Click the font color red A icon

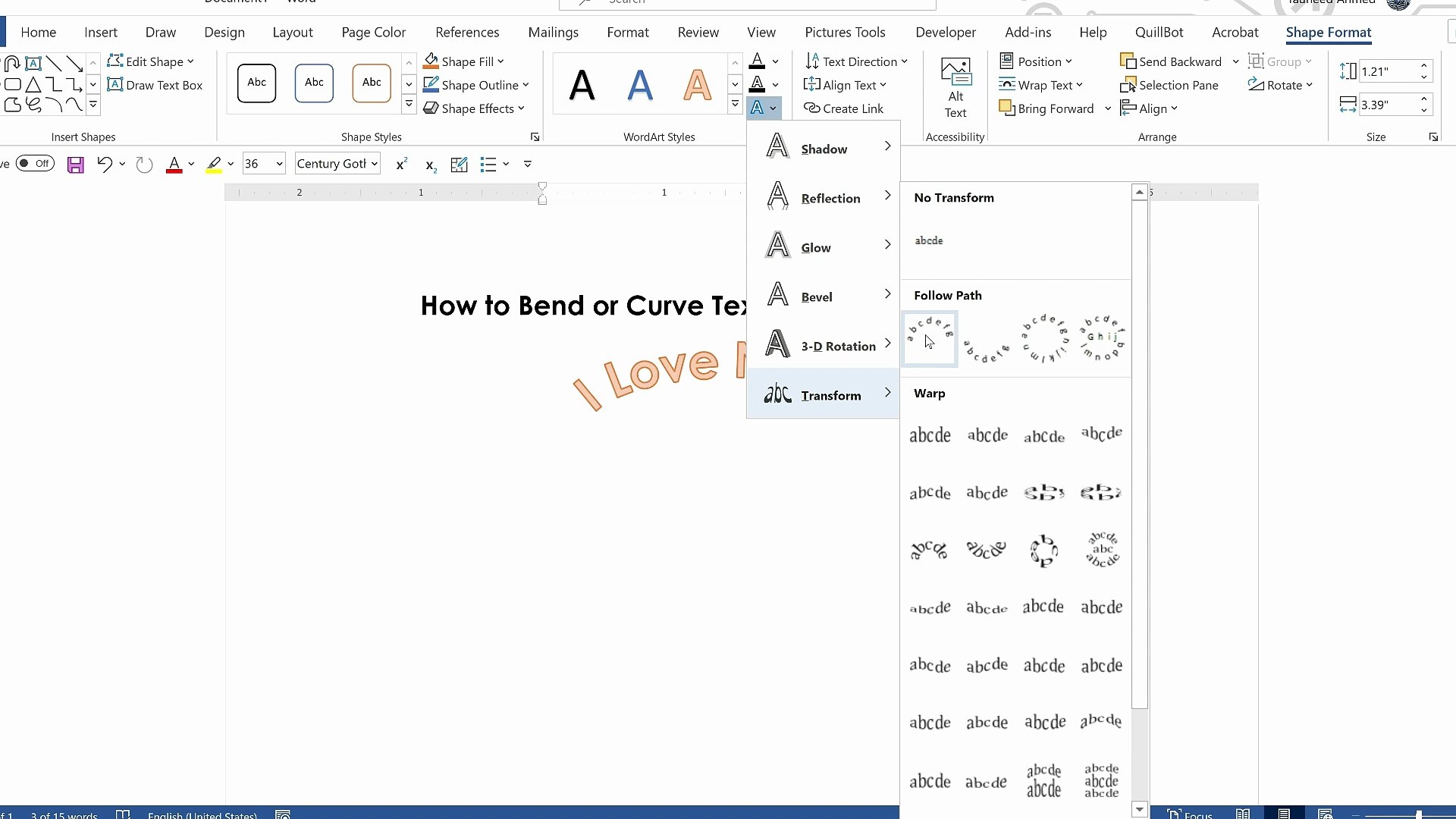coord(174,165)
